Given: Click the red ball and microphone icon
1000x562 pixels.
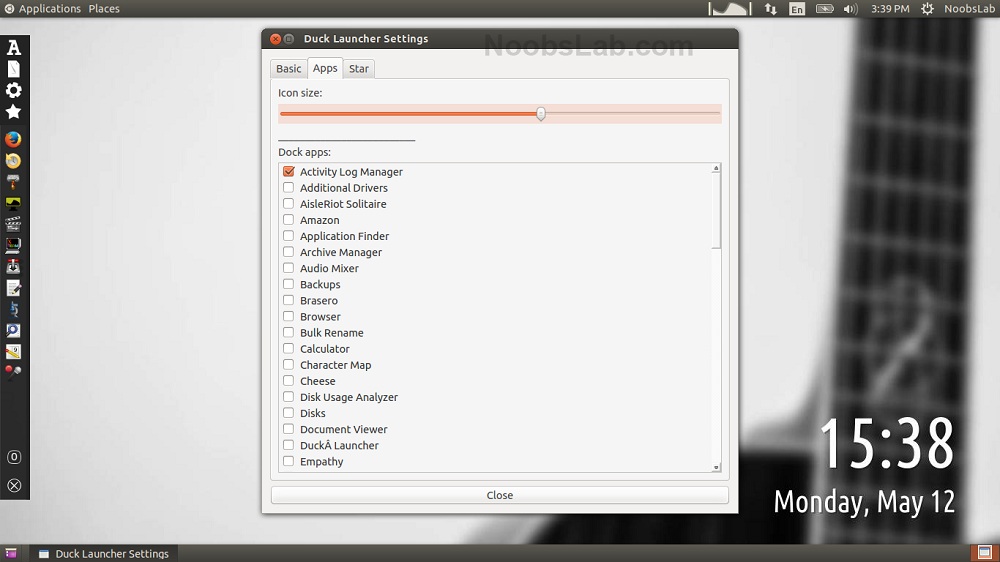Looking at the screenshot, I should tap(13, 372).
